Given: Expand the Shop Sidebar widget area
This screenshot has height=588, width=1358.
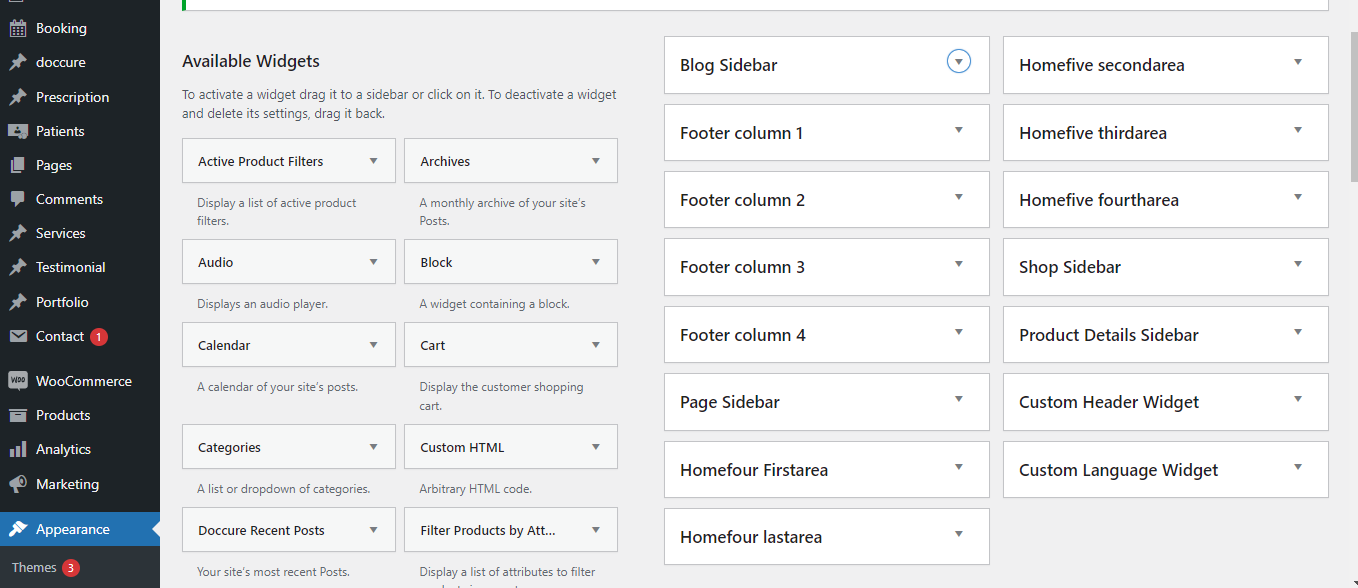Looking at the screenshot, I should (1297, 265).
